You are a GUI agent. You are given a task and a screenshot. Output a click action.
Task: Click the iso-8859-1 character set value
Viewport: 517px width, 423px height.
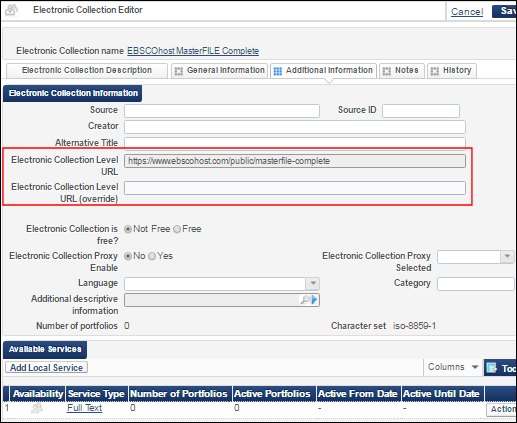414,326
